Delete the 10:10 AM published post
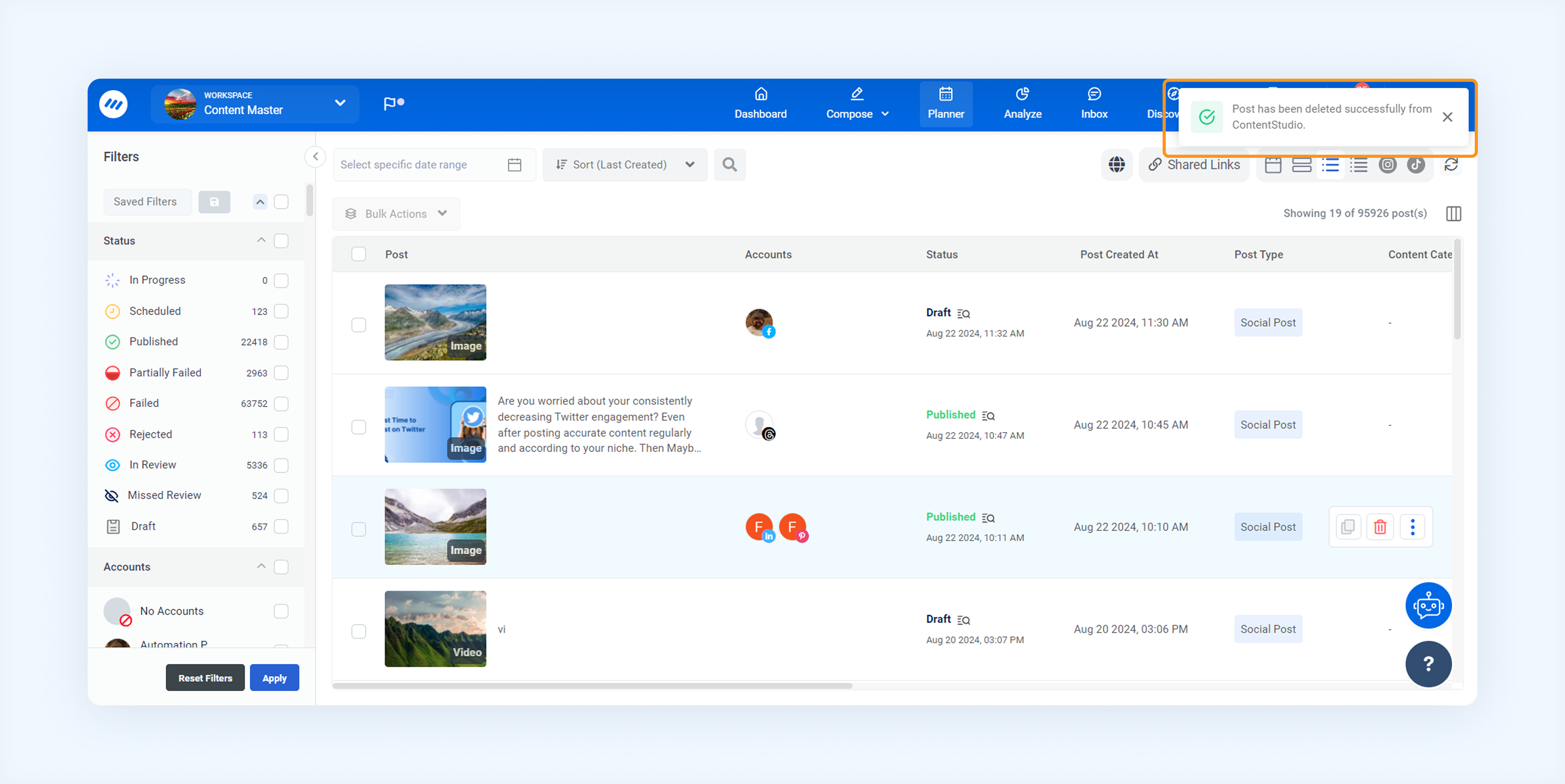This screenshot has width=1565, height=784. click(1380, 527)
